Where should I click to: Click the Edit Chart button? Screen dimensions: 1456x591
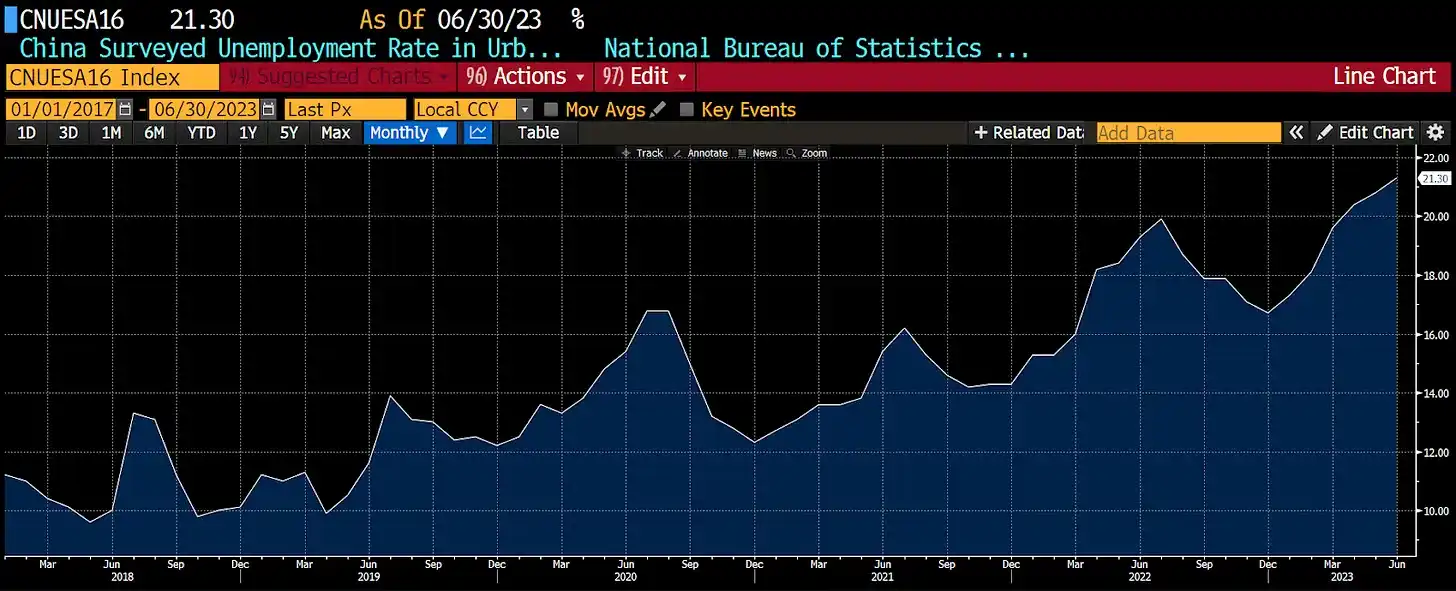click(1365, 133)
